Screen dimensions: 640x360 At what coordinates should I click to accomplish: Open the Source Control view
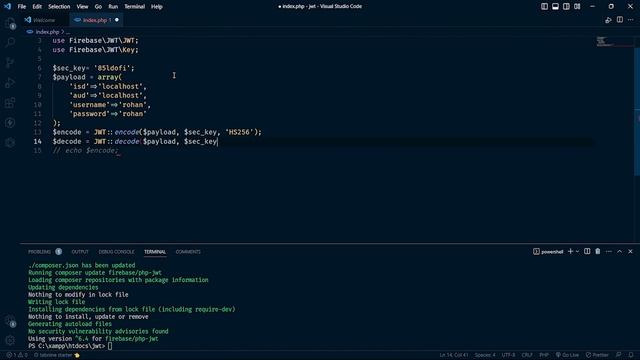[x=10, y=62]
